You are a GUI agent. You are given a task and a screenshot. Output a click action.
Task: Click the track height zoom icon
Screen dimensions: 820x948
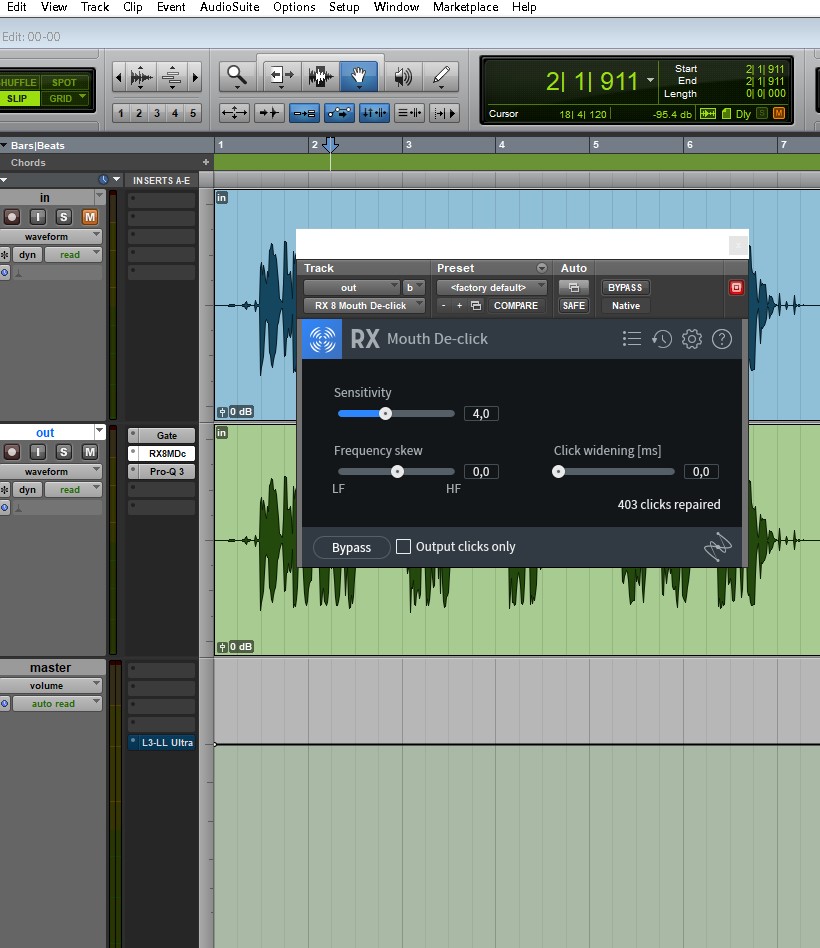(172, 77)
